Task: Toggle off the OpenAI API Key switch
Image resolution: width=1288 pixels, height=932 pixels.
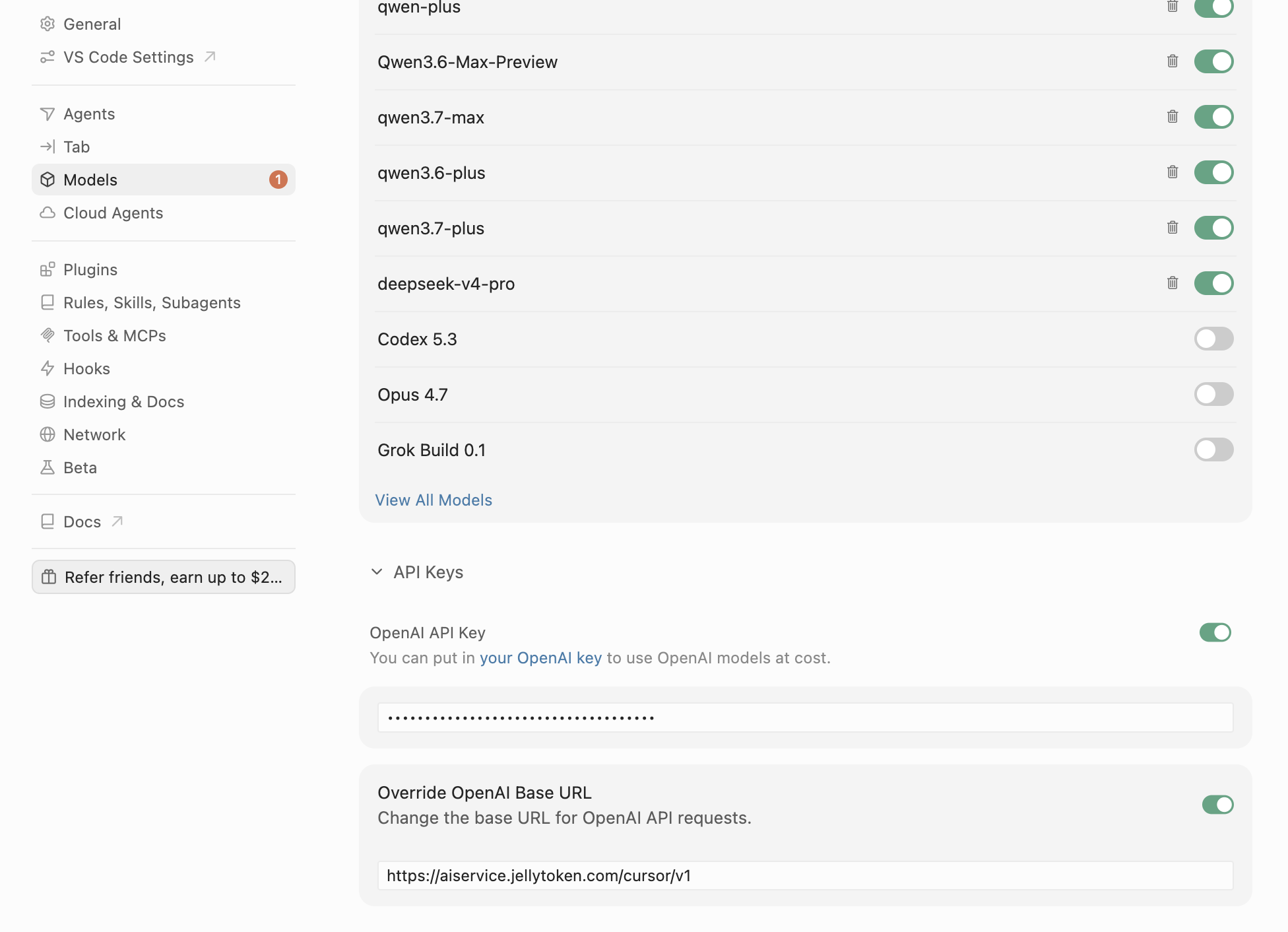Action: pos(1215,632)
